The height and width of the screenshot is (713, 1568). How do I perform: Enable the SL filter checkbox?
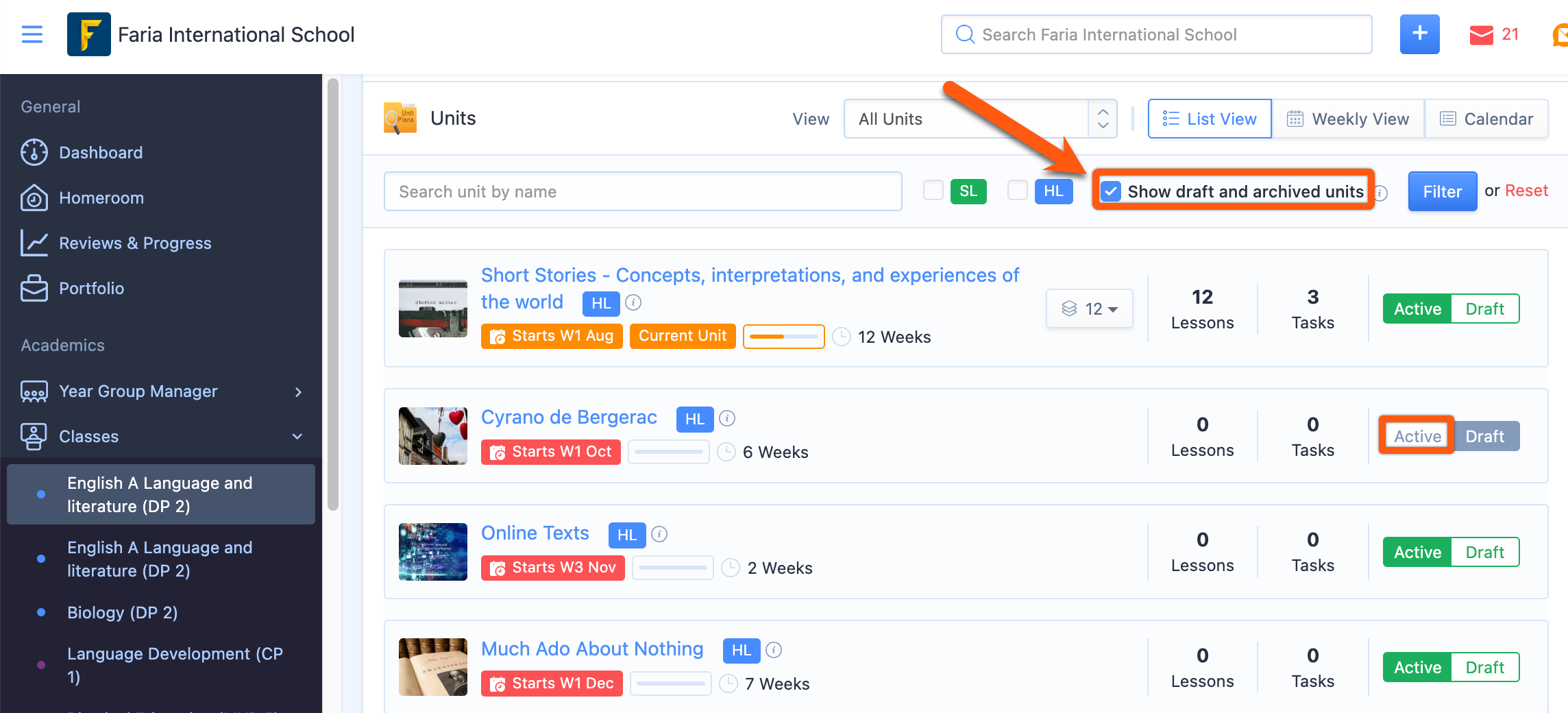tap(933, 191)
